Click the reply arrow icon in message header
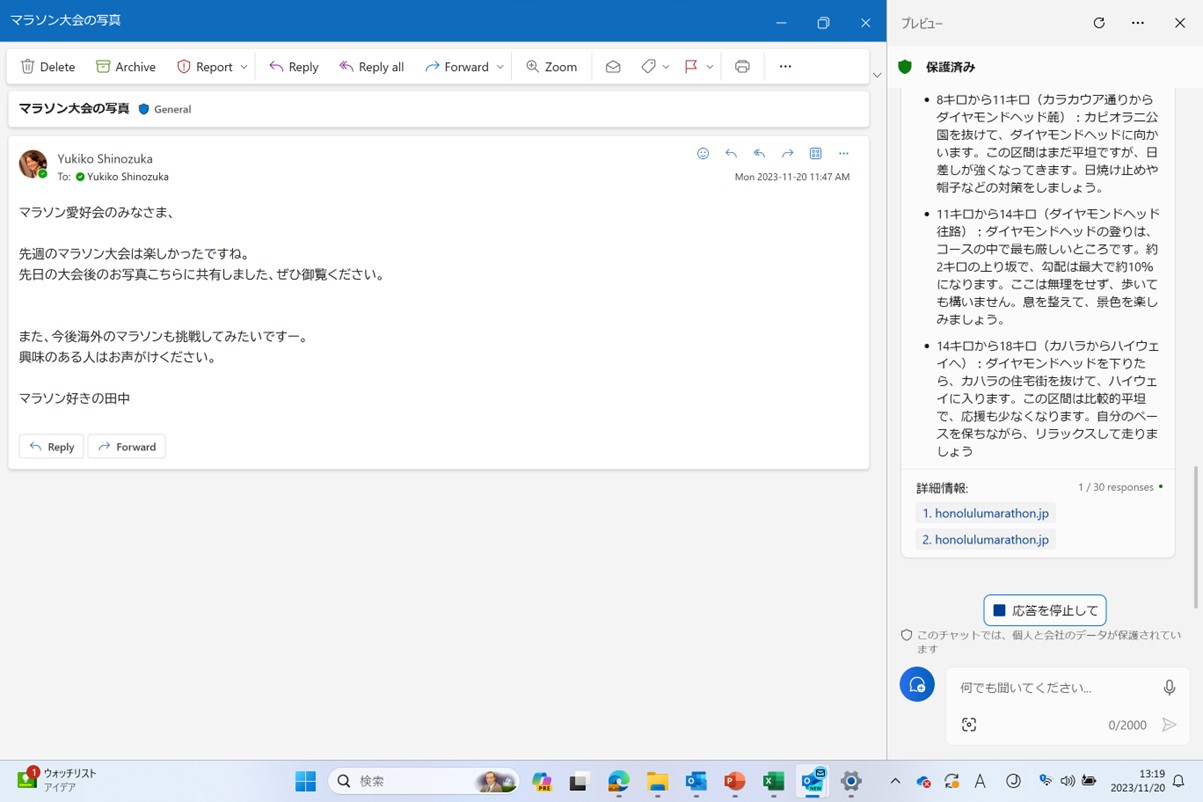Image resolution: width=1203 pixels, height=802 pixels. pos(731,154)
